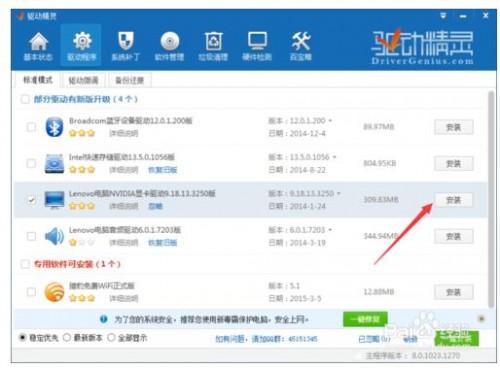Select the 全部显示 radio option

[111, 338]
